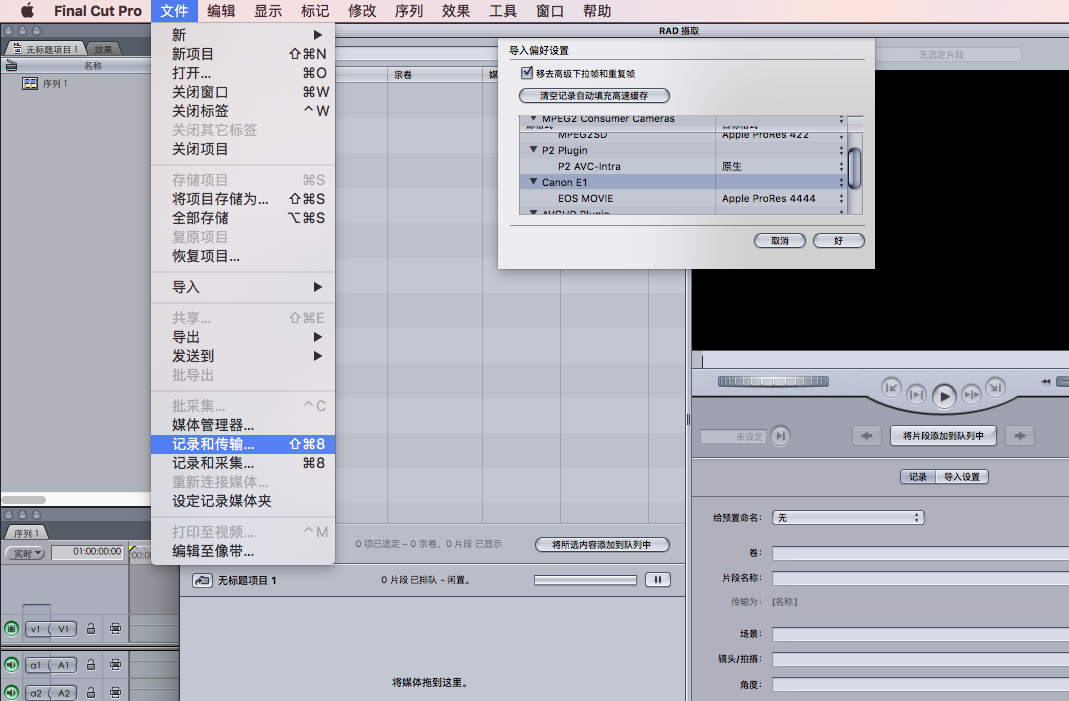The image size is (1069, 701).
Task: Jump to the In point in the viewer
Action: [x=891, y=388]
